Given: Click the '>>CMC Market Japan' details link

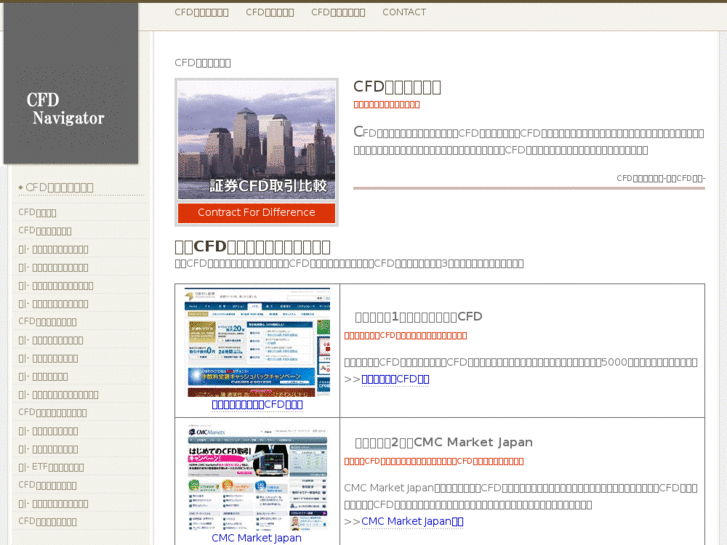Looking at the screenshot, I should pos(412,521).
